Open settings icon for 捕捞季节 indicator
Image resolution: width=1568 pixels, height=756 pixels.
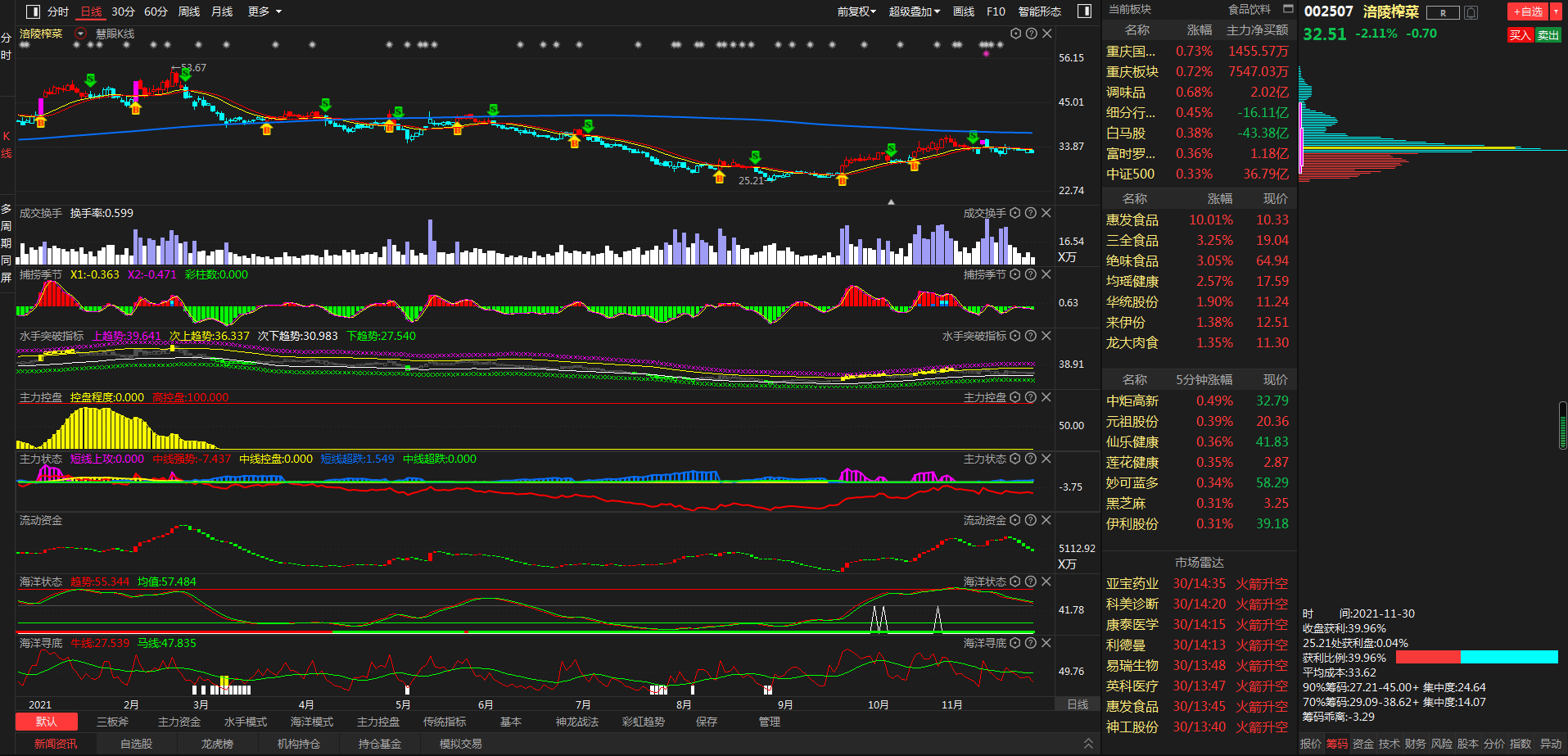tap(1015, 274)
